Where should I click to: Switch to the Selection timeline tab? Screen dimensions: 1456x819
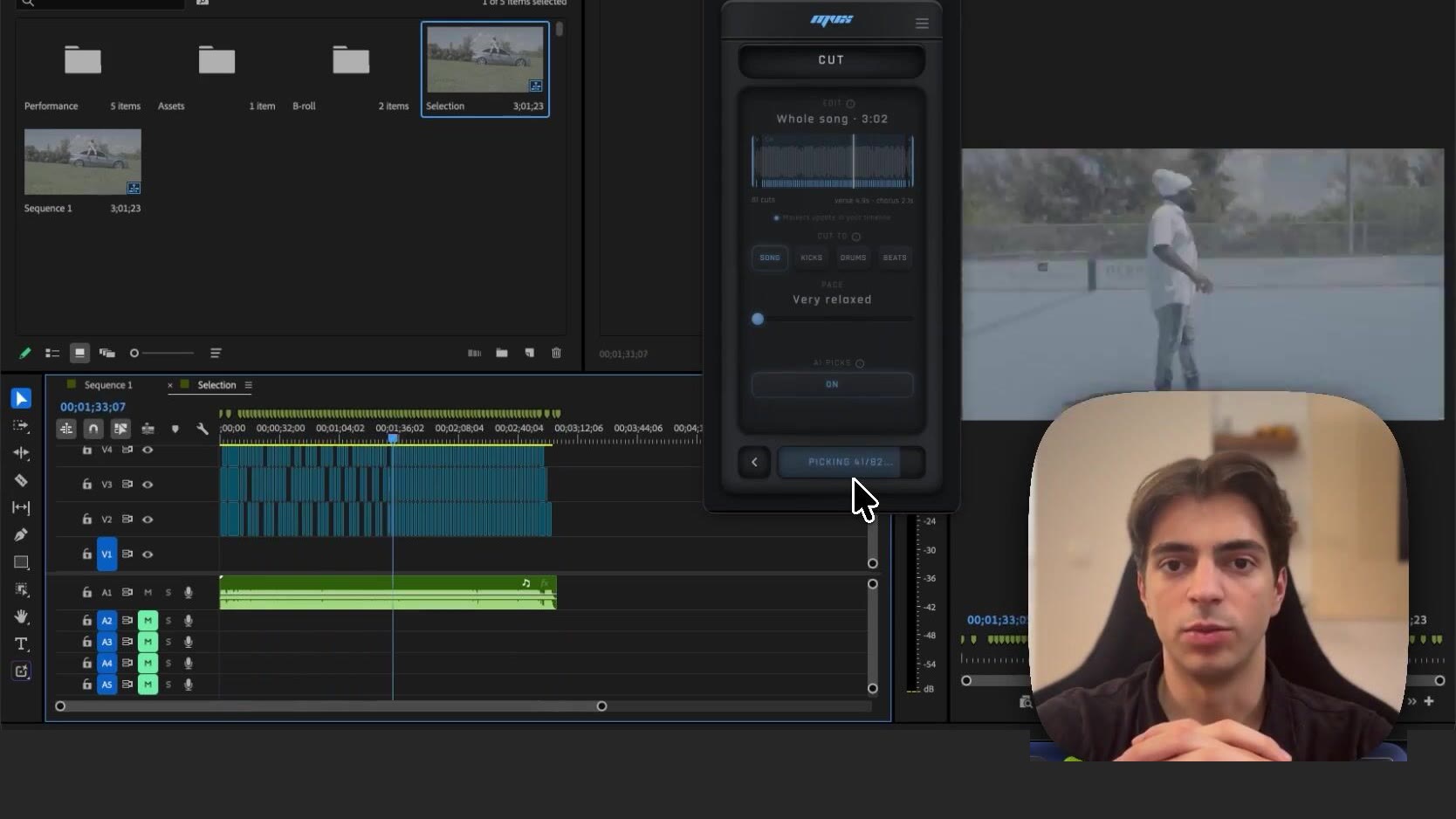coord(216,385)
